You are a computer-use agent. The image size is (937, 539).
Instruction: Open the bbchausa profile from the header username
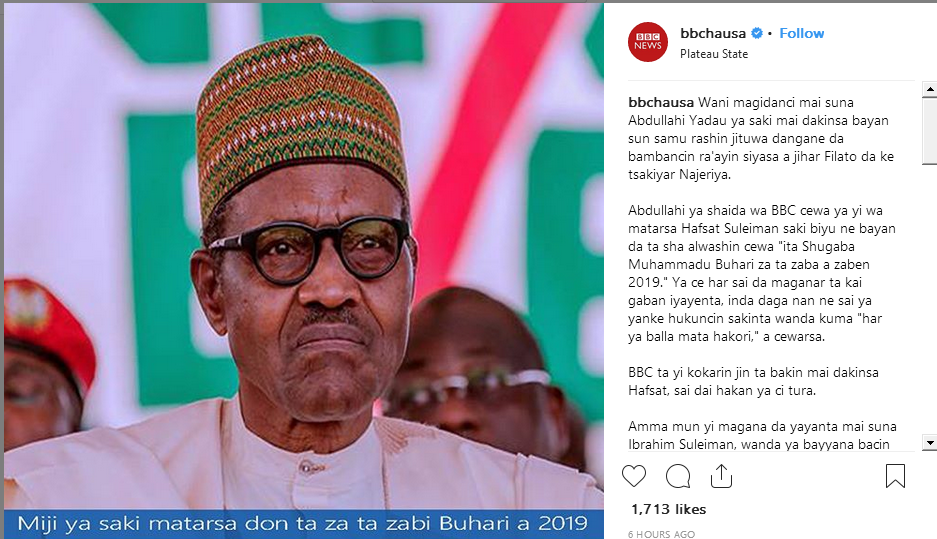click(x=713, y=33)
